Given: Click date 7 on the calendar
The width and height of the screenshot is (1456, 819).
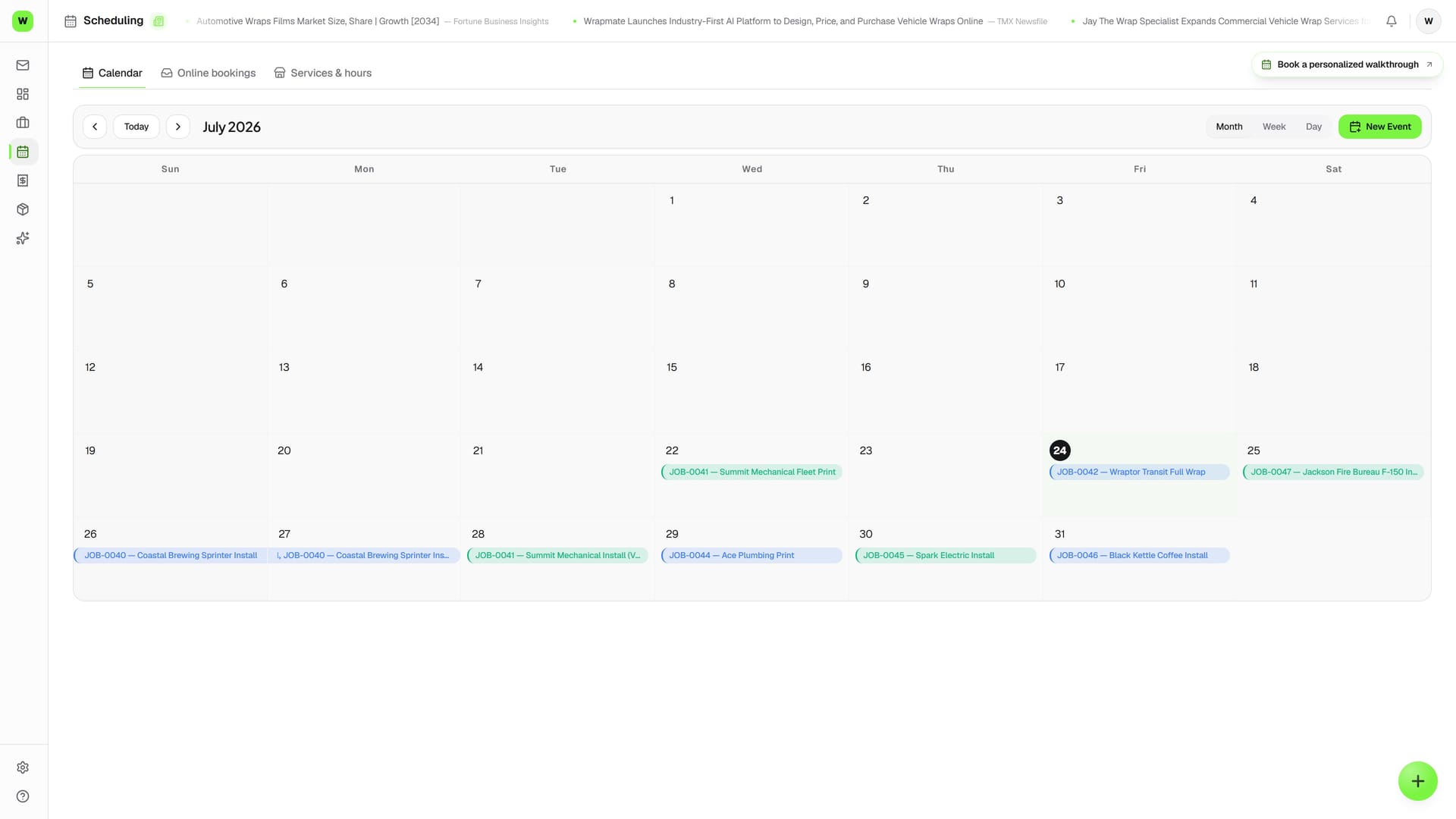Looking at the screenshot, I should pyautogui.click(x=479, y=284).
